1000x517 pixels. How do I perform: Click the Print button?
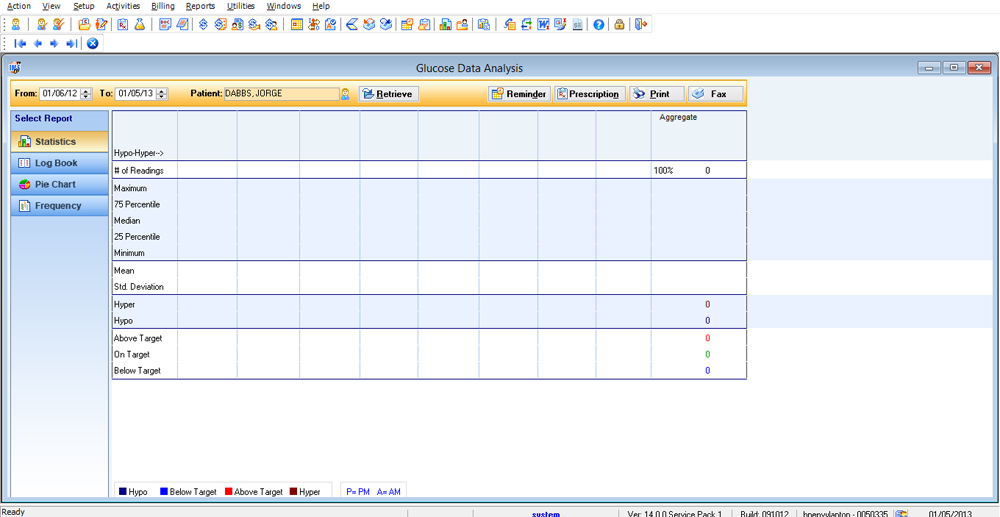(657, 94)
